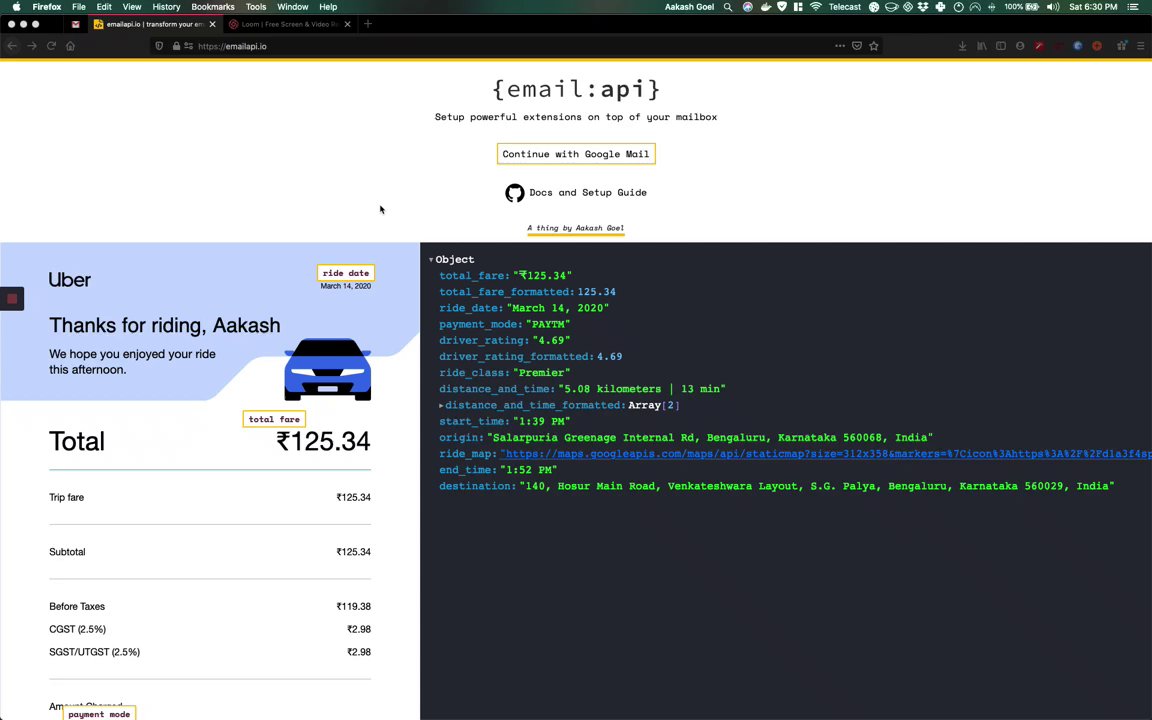The height and width of the screenshot is (720, 1152).
Task: Click the destination address string
Action: 817,486
